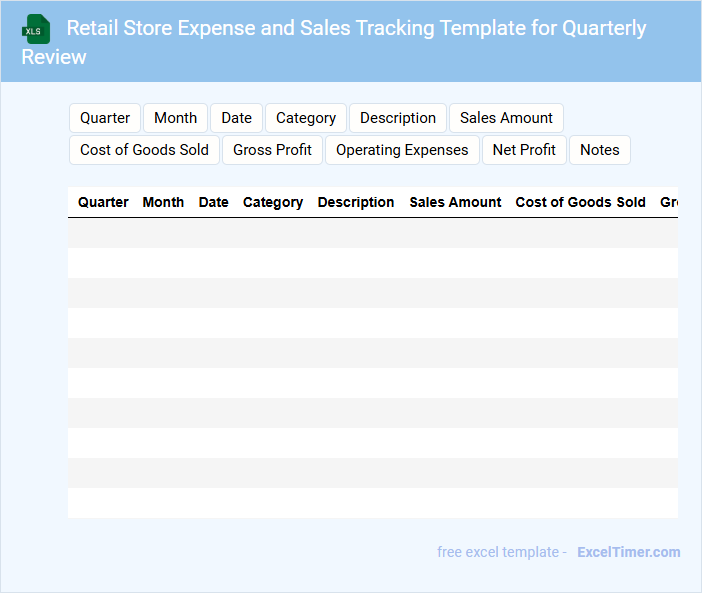Click the Category table column header
Screen dimensions: 702x593
pyautogui.click(x=273, y=202)
